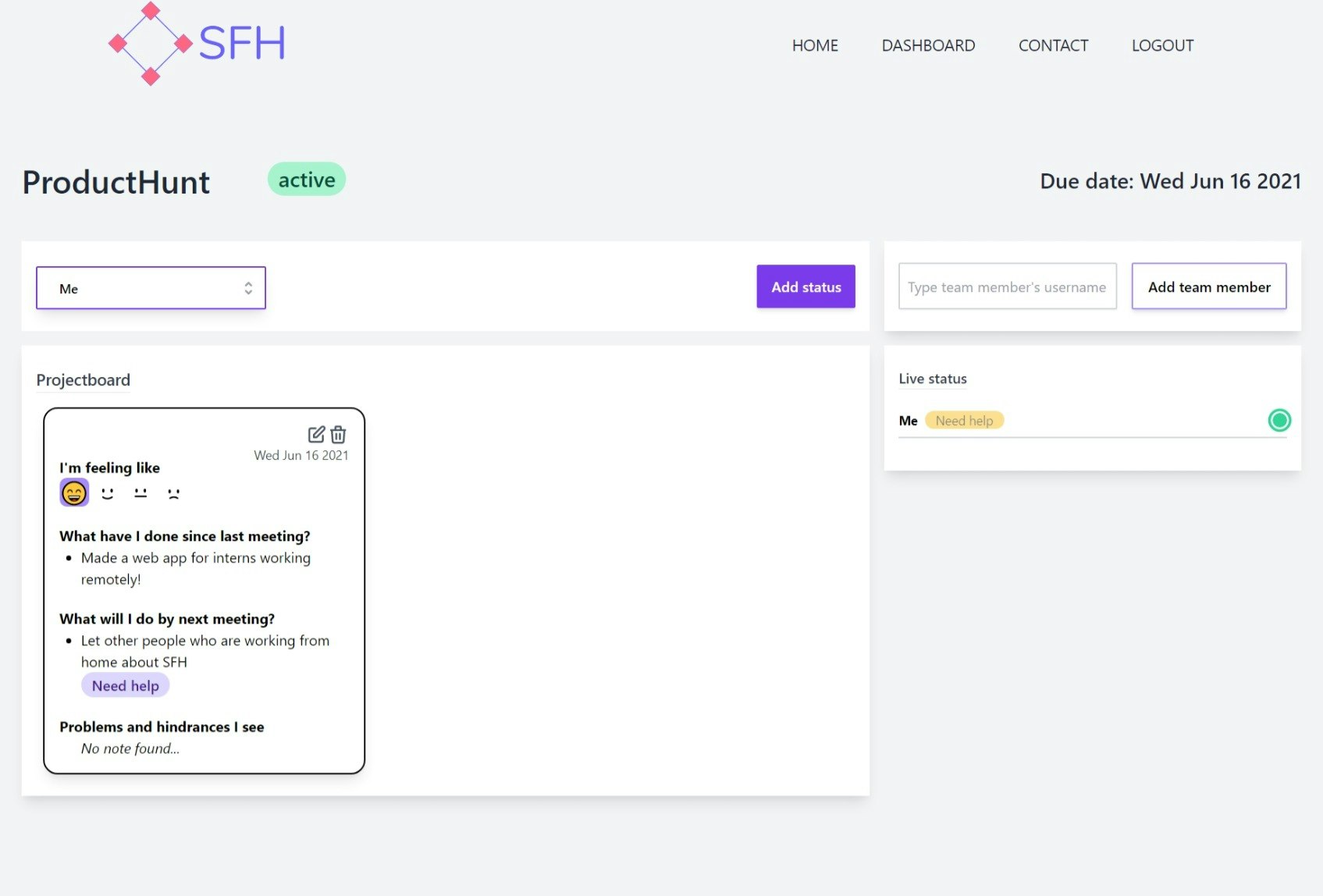
Task: Select the grinning face mood emoji
Action: 74,492
